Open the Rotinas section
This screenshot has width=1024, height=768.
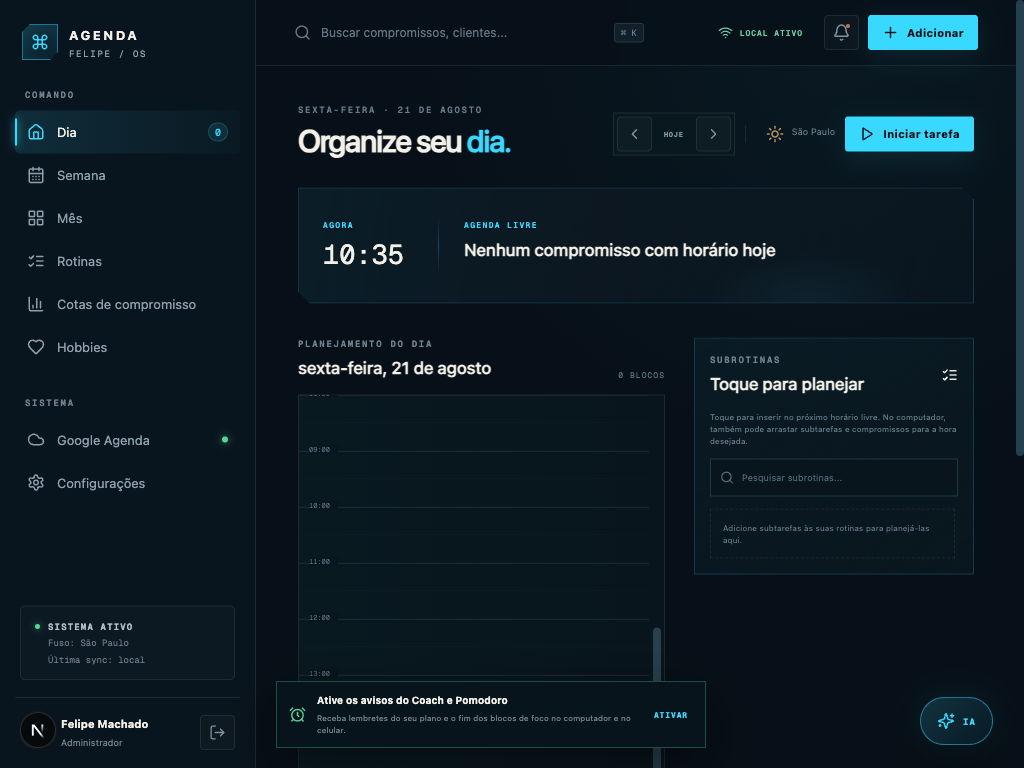pos(127,261)
